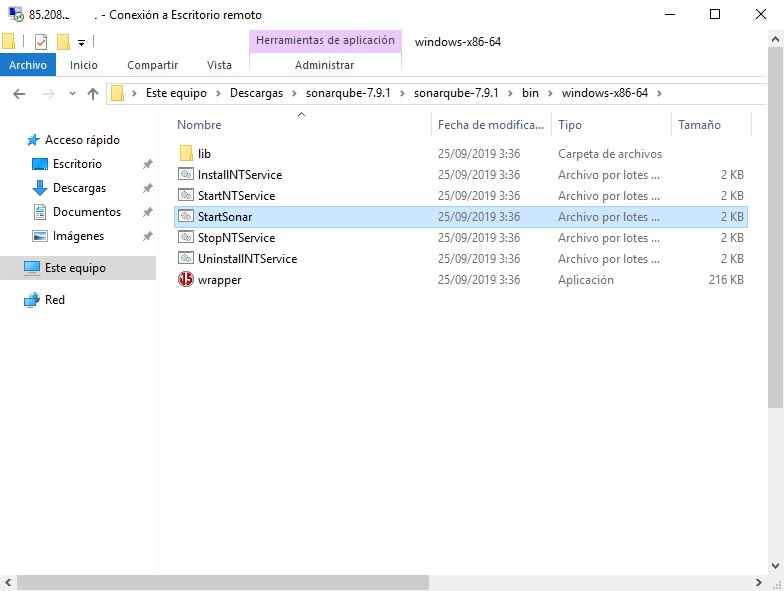
Task: Open the Vista ribbon tab
Action: pyautogui.click(x=219, y=65)
